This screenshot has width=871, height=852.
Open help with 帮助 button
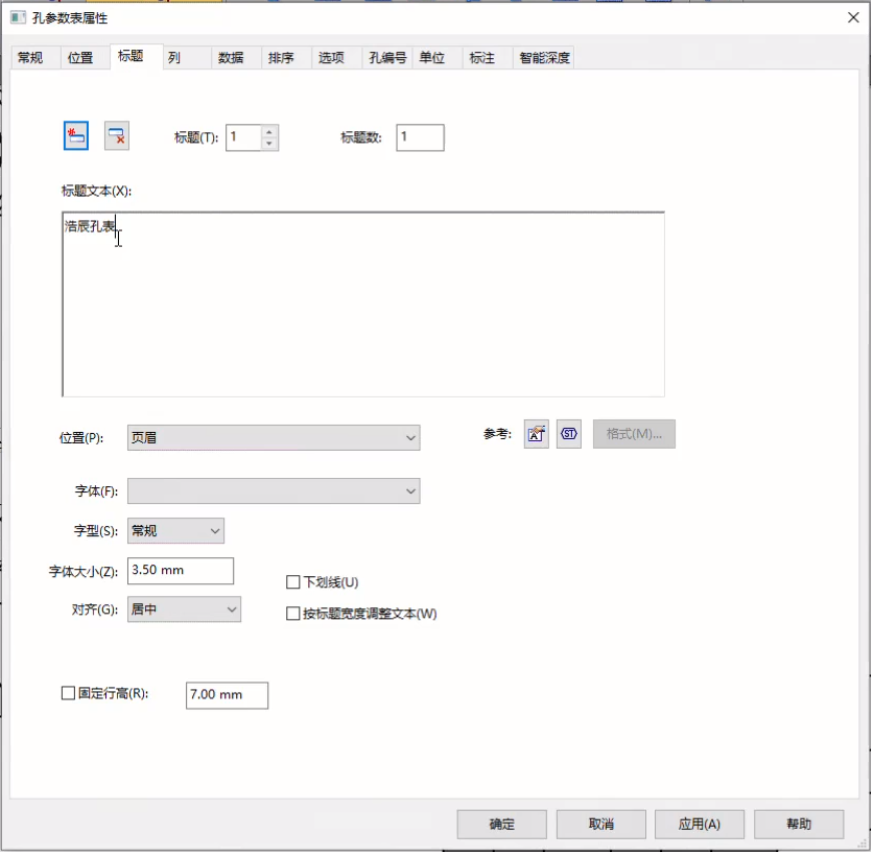tap(799, 824)
